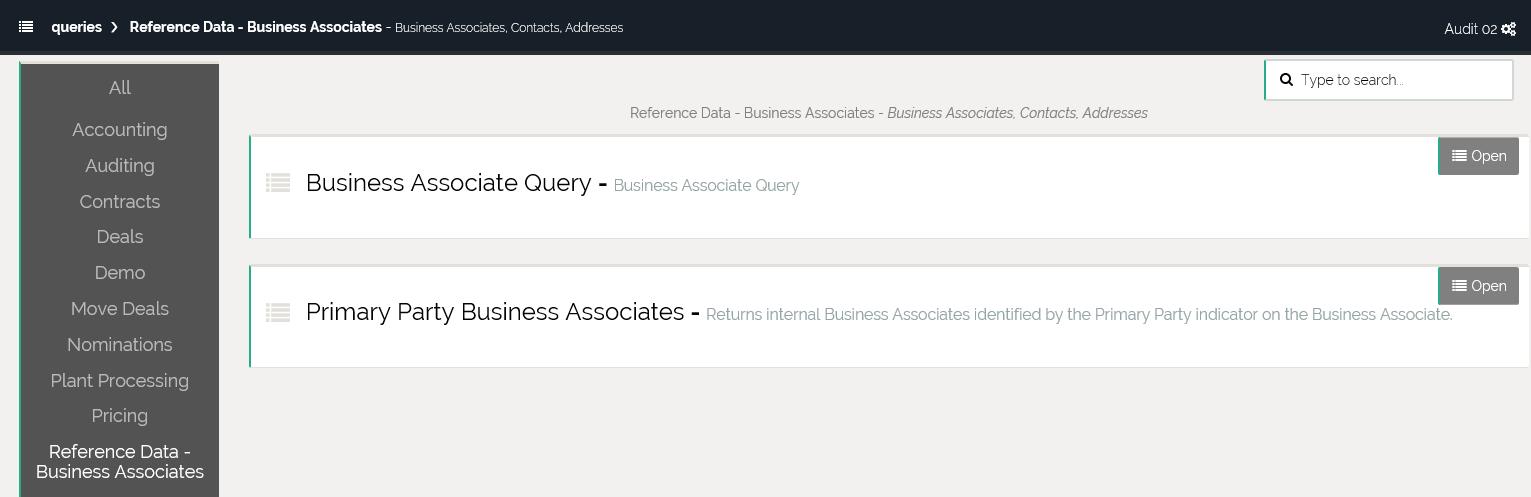
Task: Switch to the Accounting category
Action: pos(119,130)
